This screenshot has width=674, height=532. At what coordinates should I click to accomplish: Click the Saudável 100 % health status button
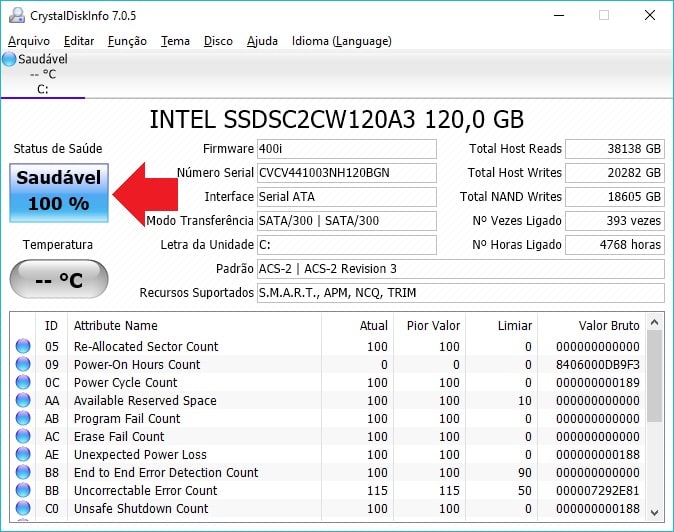pyautogui.click(x=59, y=193)
